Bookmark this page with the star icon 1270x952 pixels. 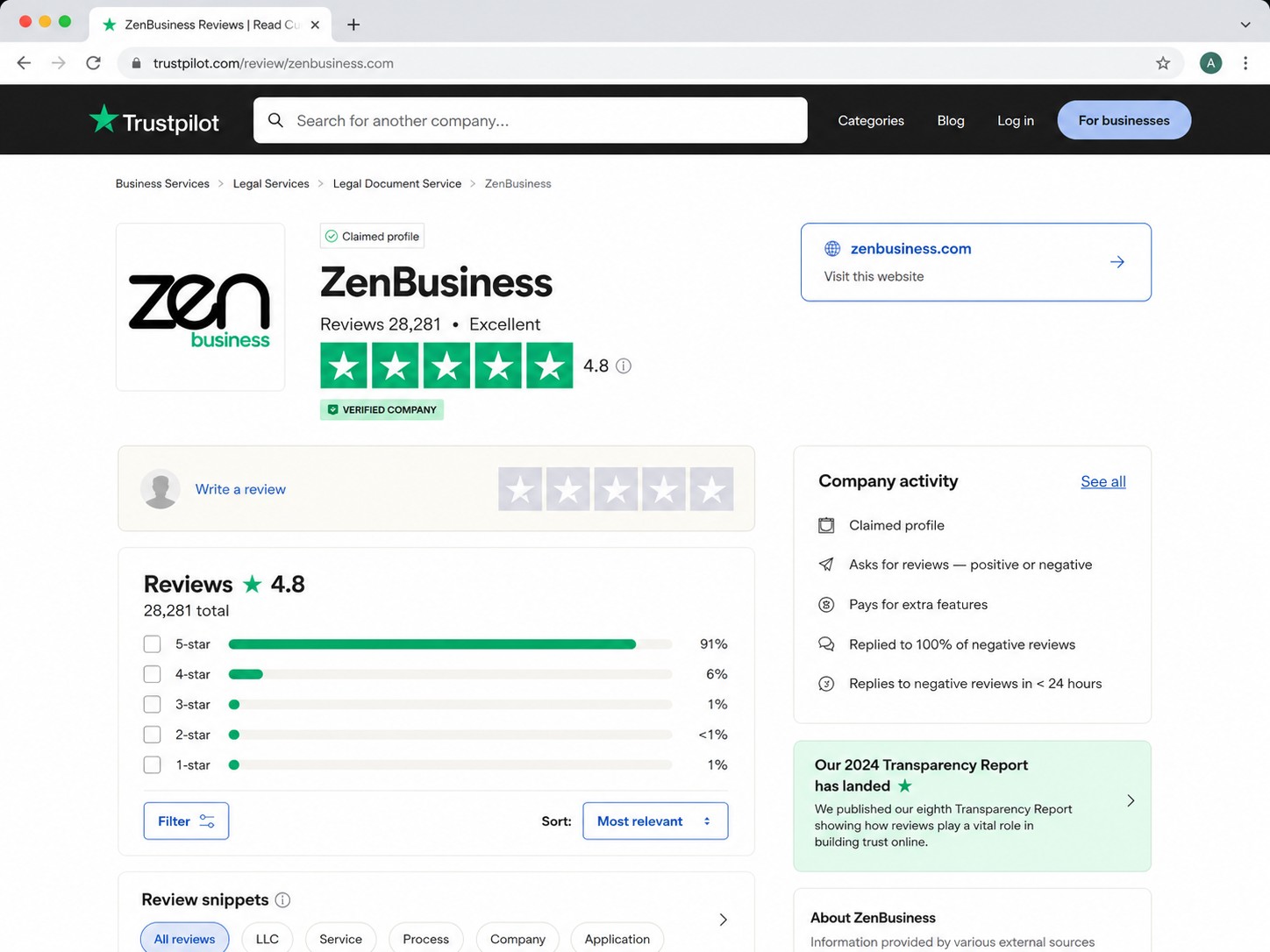1163,63
